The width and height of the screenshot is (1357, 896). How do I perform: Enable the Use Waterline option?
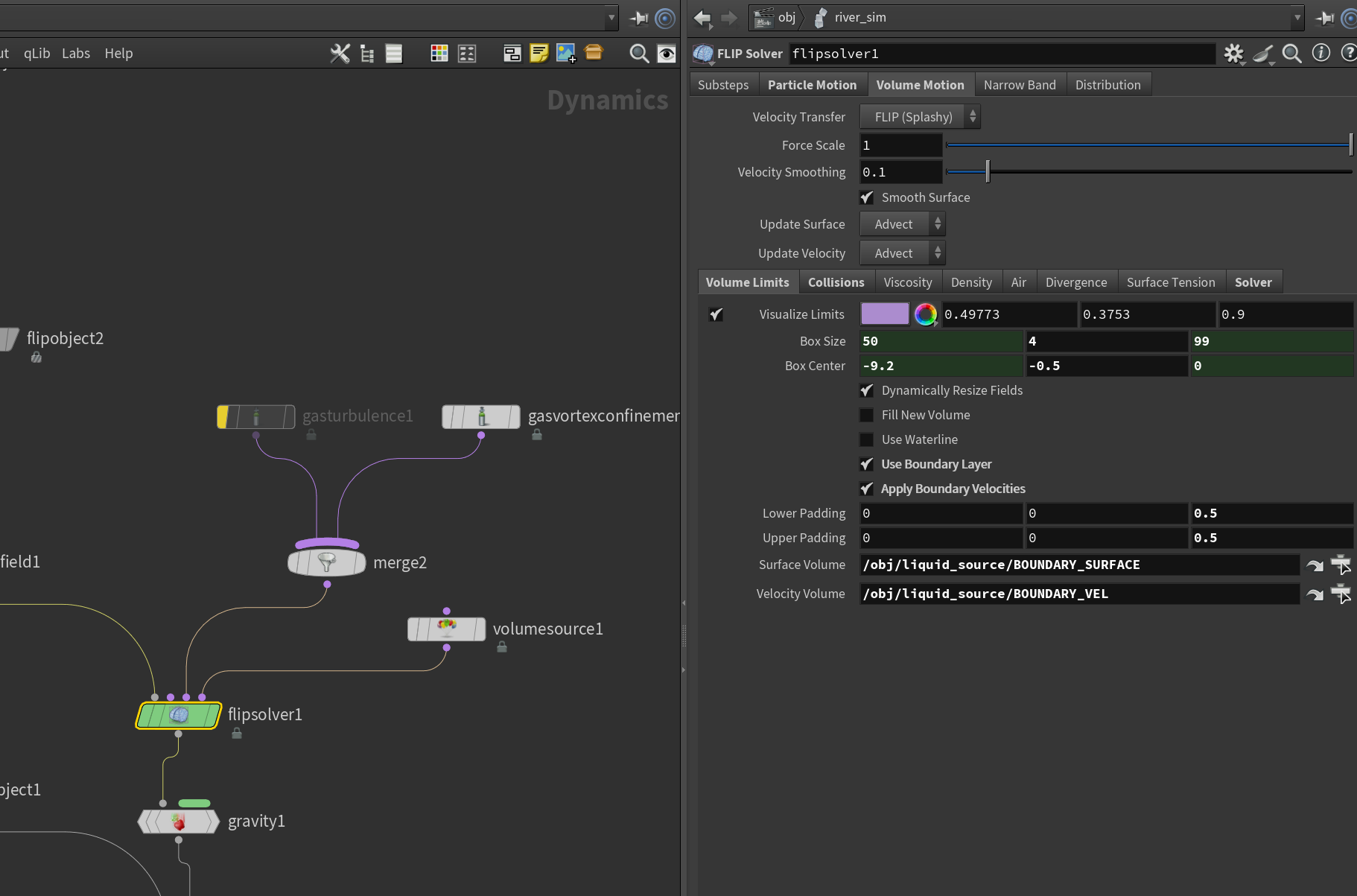coord(867,439)
